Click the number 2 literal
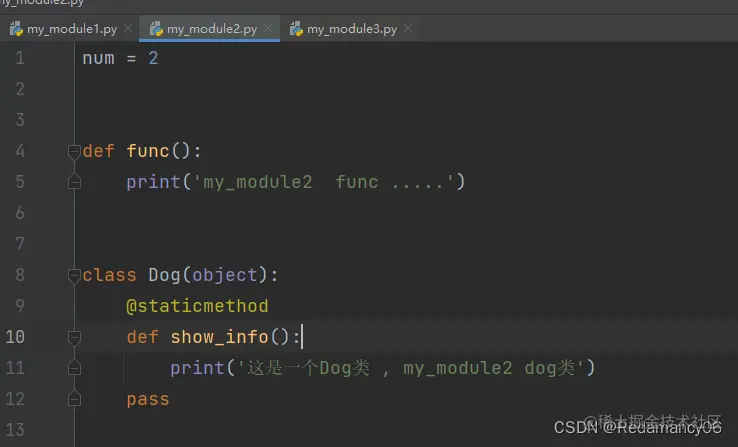This screenshot has height=447, width=738. click(153, 58)
